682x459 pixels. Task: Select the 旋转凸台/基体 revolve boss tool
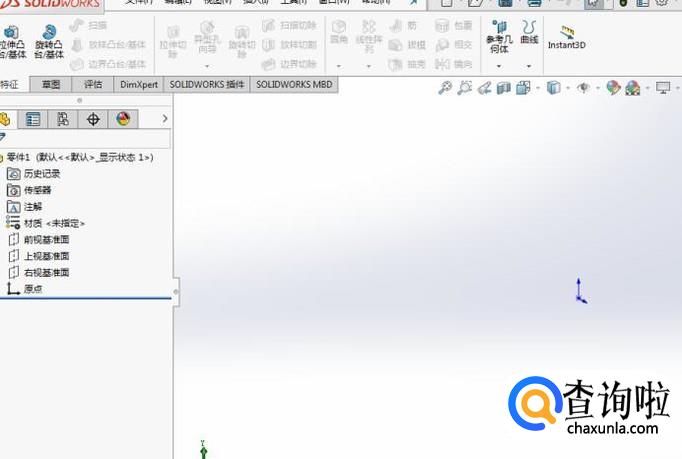click(x=49, y=42)
